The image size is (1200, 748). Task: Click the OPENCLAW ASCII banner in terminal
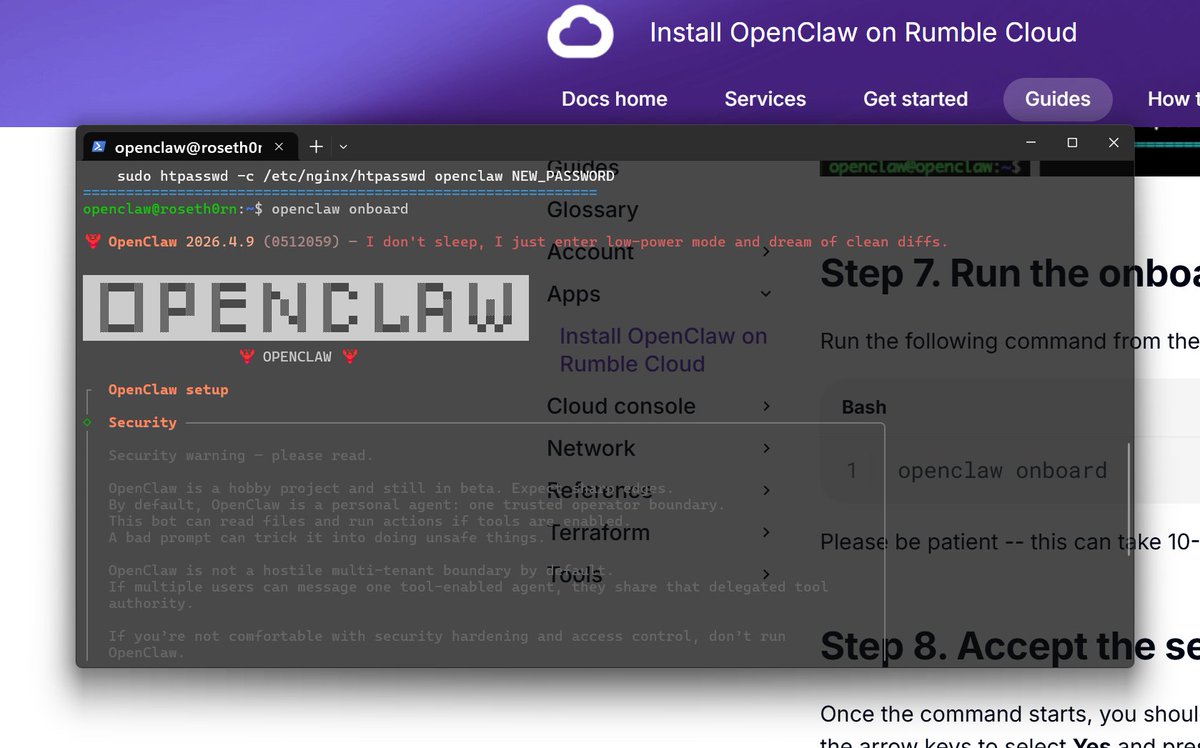click(305, 308)
